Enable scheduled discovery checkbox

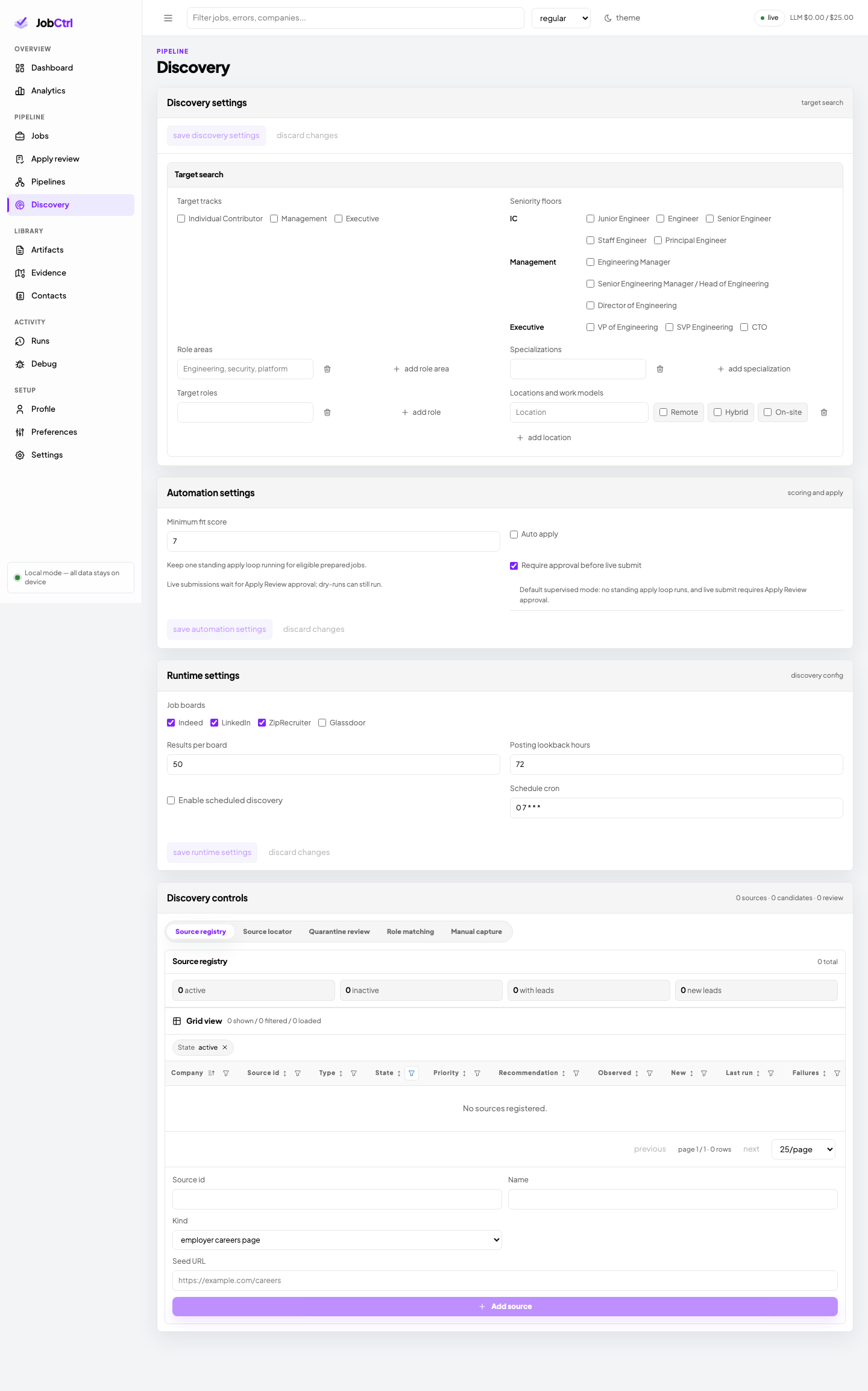(x=171, y=801)
